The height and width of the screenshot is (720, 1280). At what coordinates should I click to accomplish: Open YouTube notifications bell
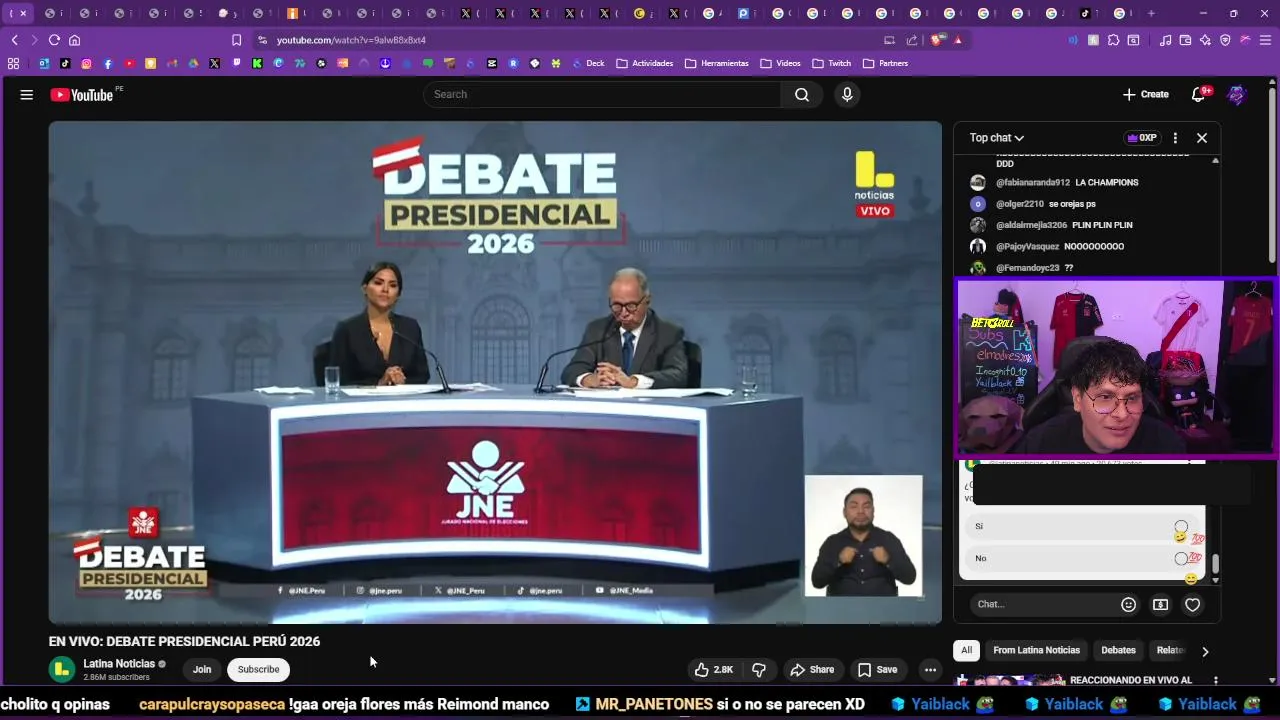point(1199,94)
